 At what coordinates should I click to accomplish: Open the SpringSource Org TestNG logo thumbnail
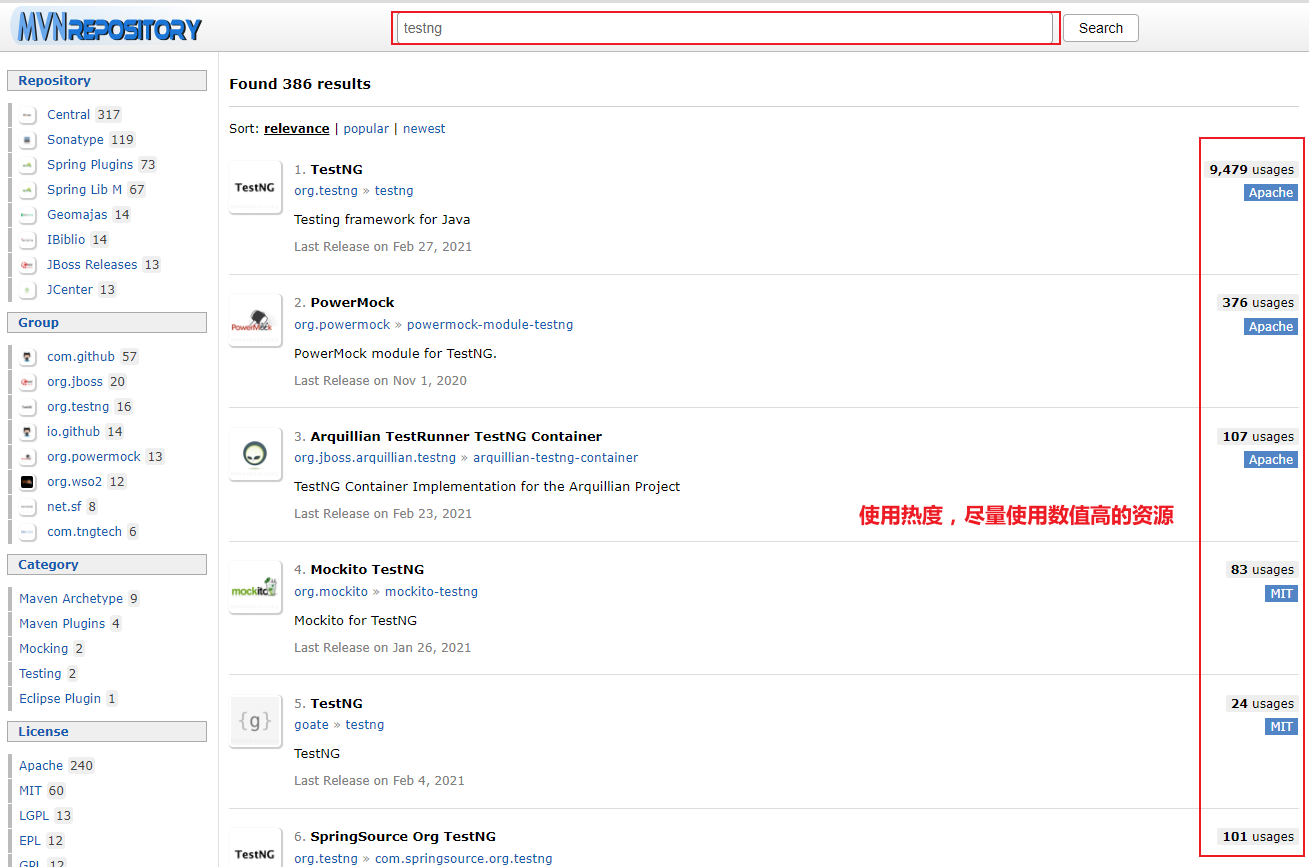click(x=255, y=848)
